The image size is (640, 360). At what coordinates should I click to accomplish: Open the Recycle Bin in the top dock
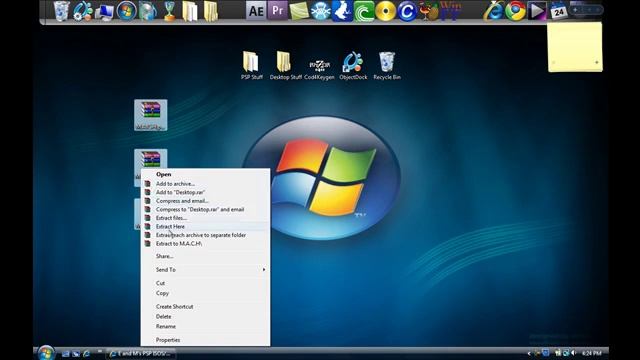pyautogui.click(x=62, y=11)
